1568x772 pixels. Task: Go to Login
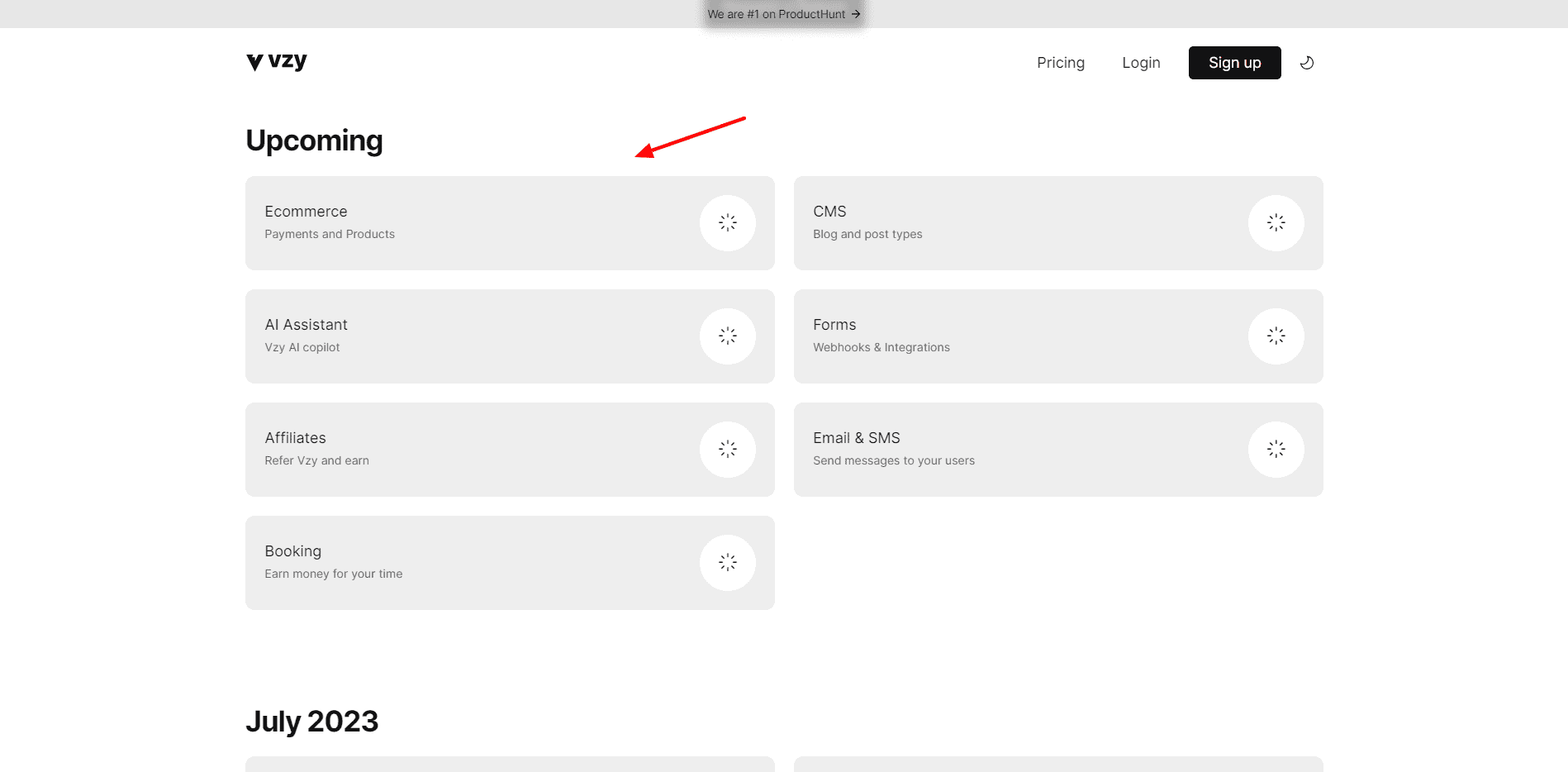point(1141,63)
